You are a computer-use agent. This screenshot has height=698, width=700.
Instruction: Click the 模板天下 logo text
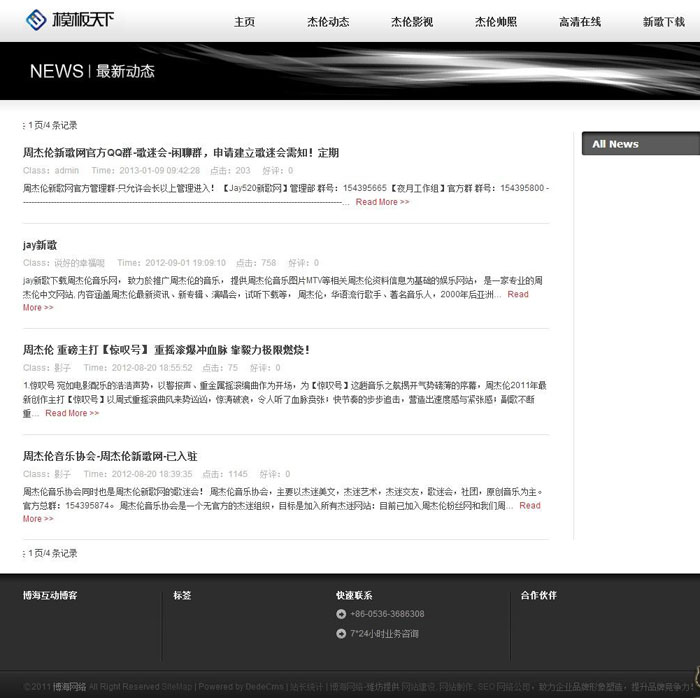tap(83, 20)
